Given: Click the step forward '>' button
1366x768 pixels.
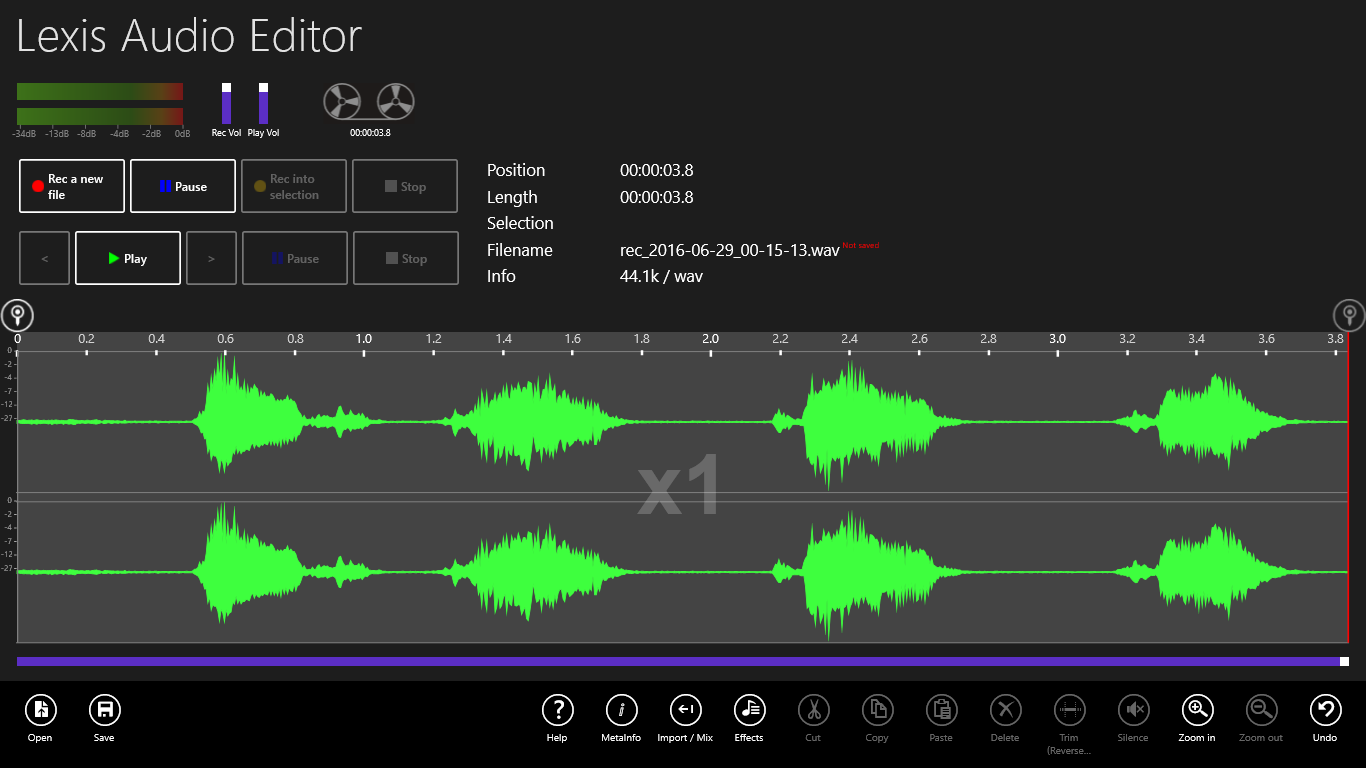Looking at the screenshot, I should 211,258.
